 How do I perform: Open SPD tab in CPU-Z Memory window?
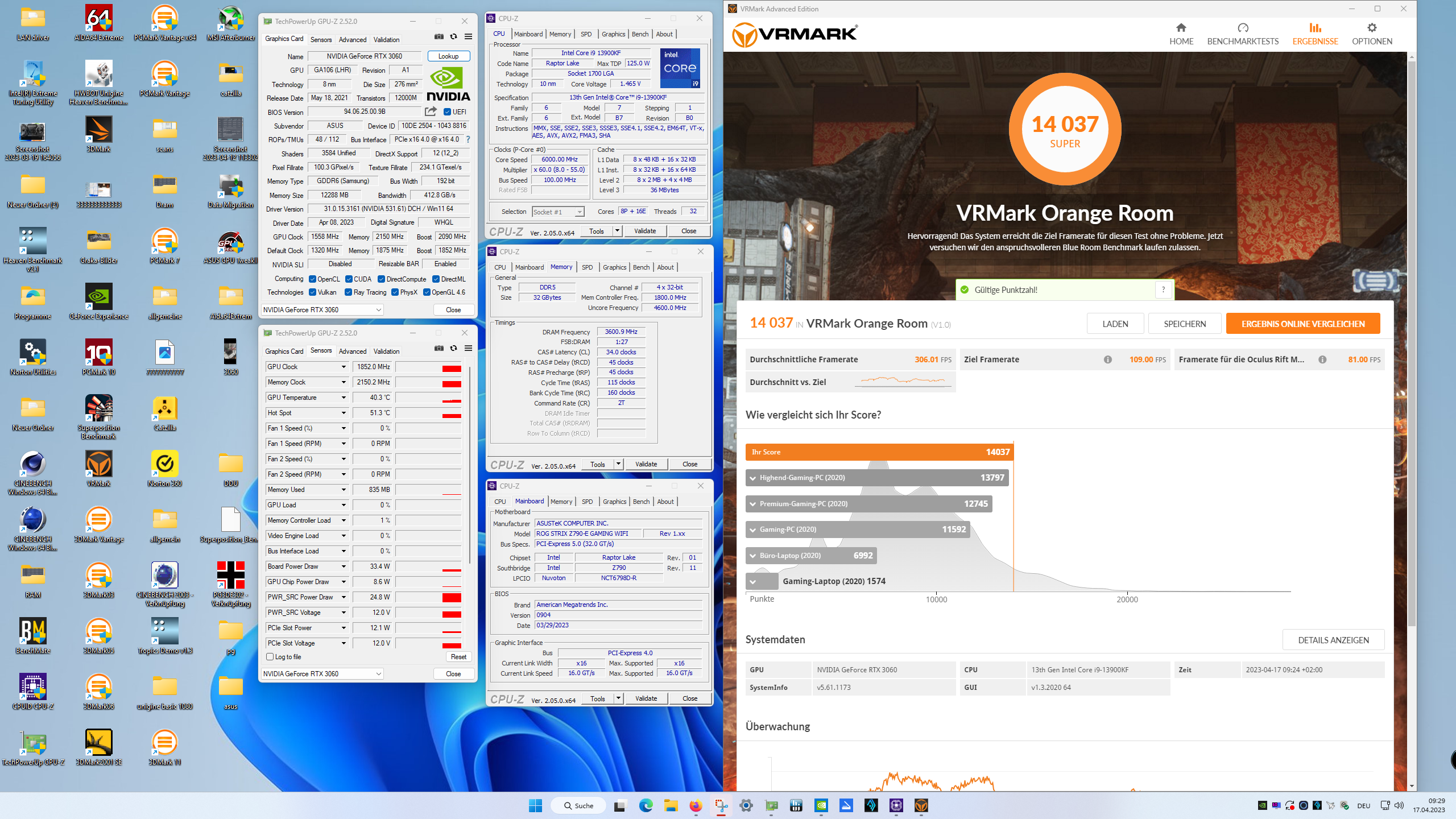(588, 267)
